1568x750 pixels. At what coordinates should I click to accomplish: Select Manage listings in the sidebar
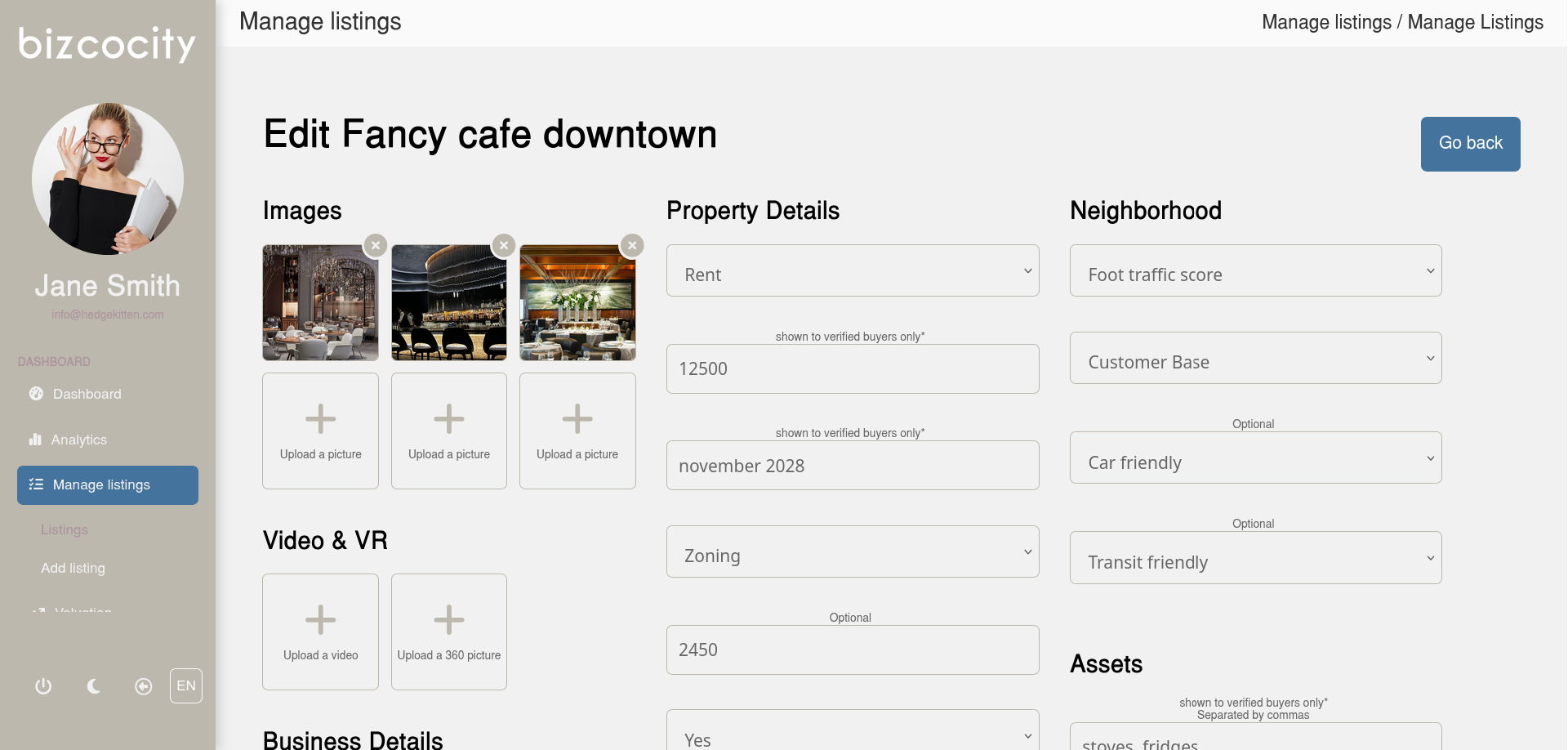pos(108,485)
